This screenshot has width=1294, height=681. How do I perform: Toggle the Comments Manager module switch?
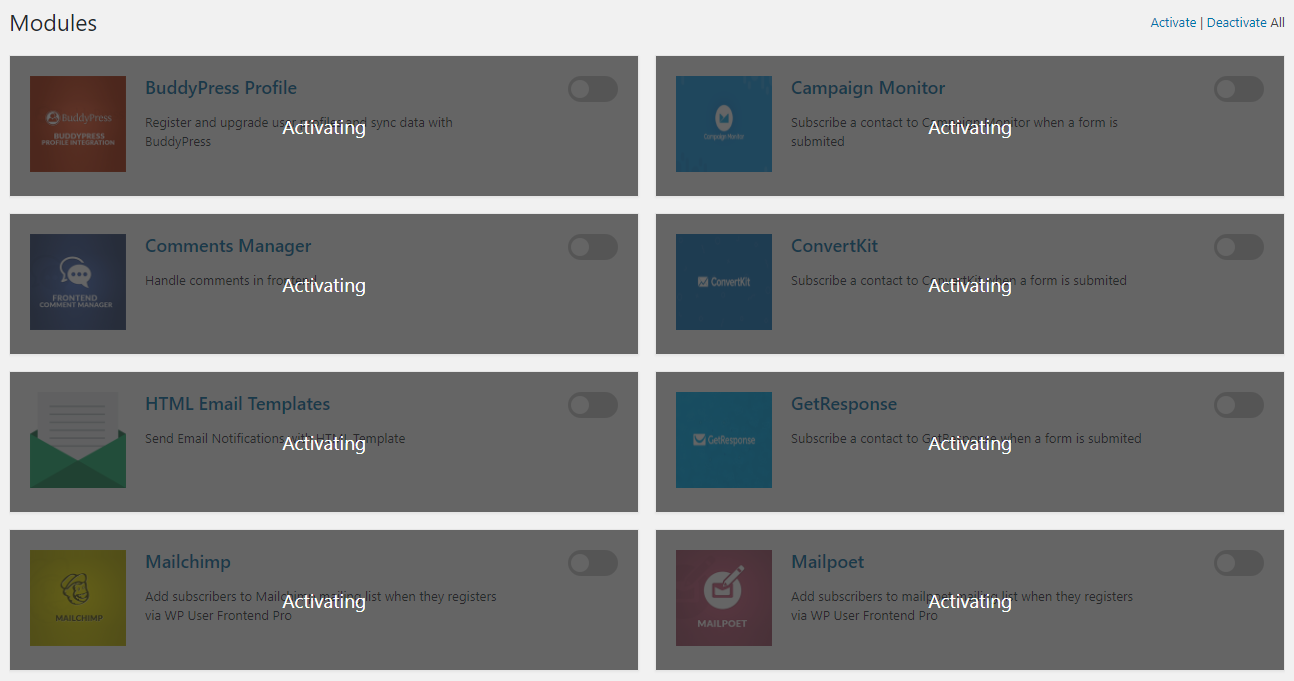tap(593, 247)
